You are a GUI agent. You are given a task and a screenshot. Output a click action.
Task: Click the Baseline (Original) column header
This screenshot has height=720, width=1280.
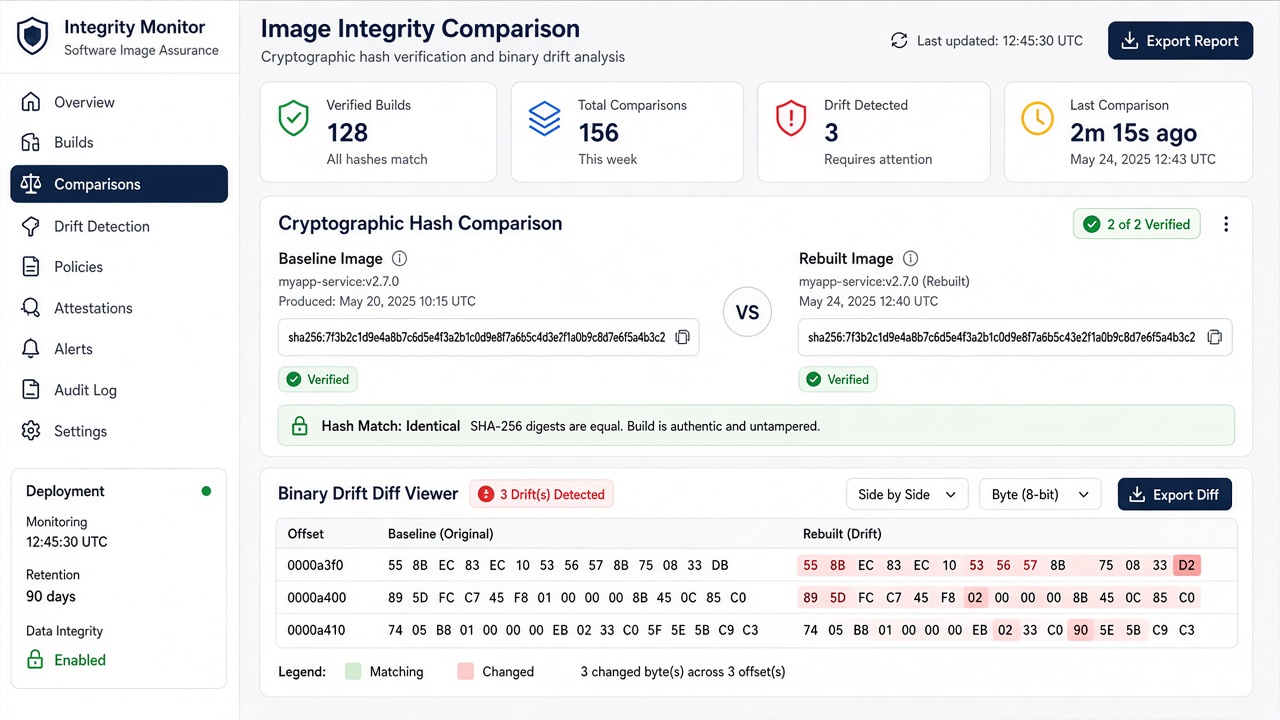[441, 534]
